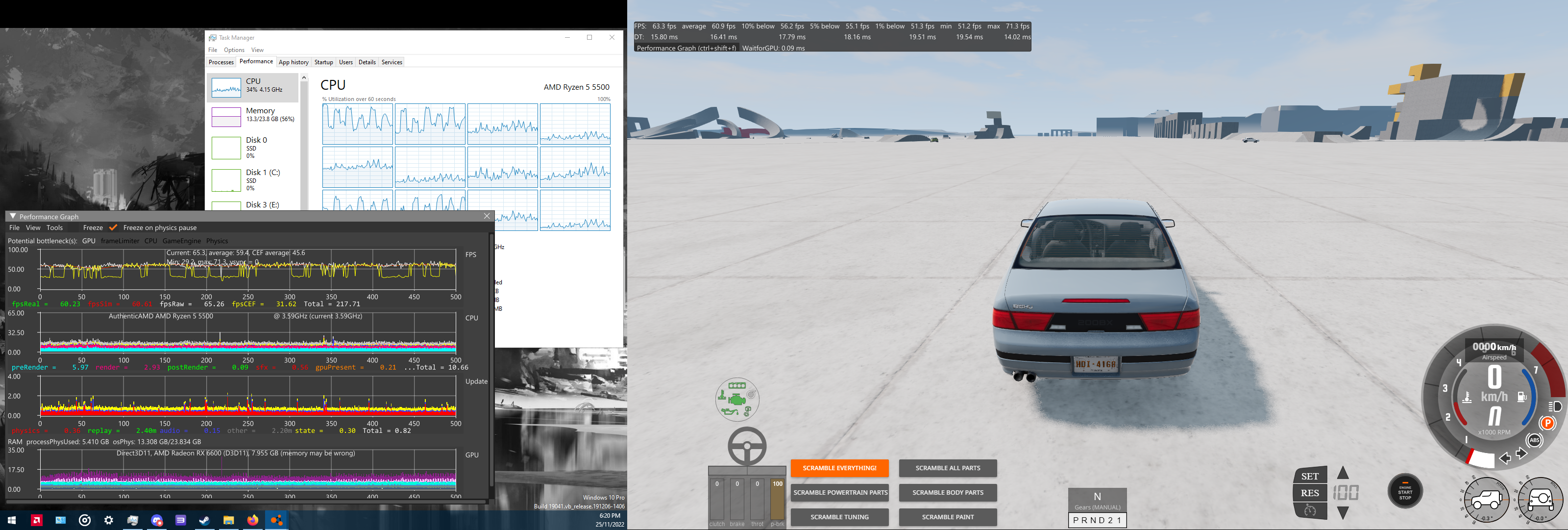Open Steam from the taskbar
This screenshot has width=1568, height=530.
[204, 520]
